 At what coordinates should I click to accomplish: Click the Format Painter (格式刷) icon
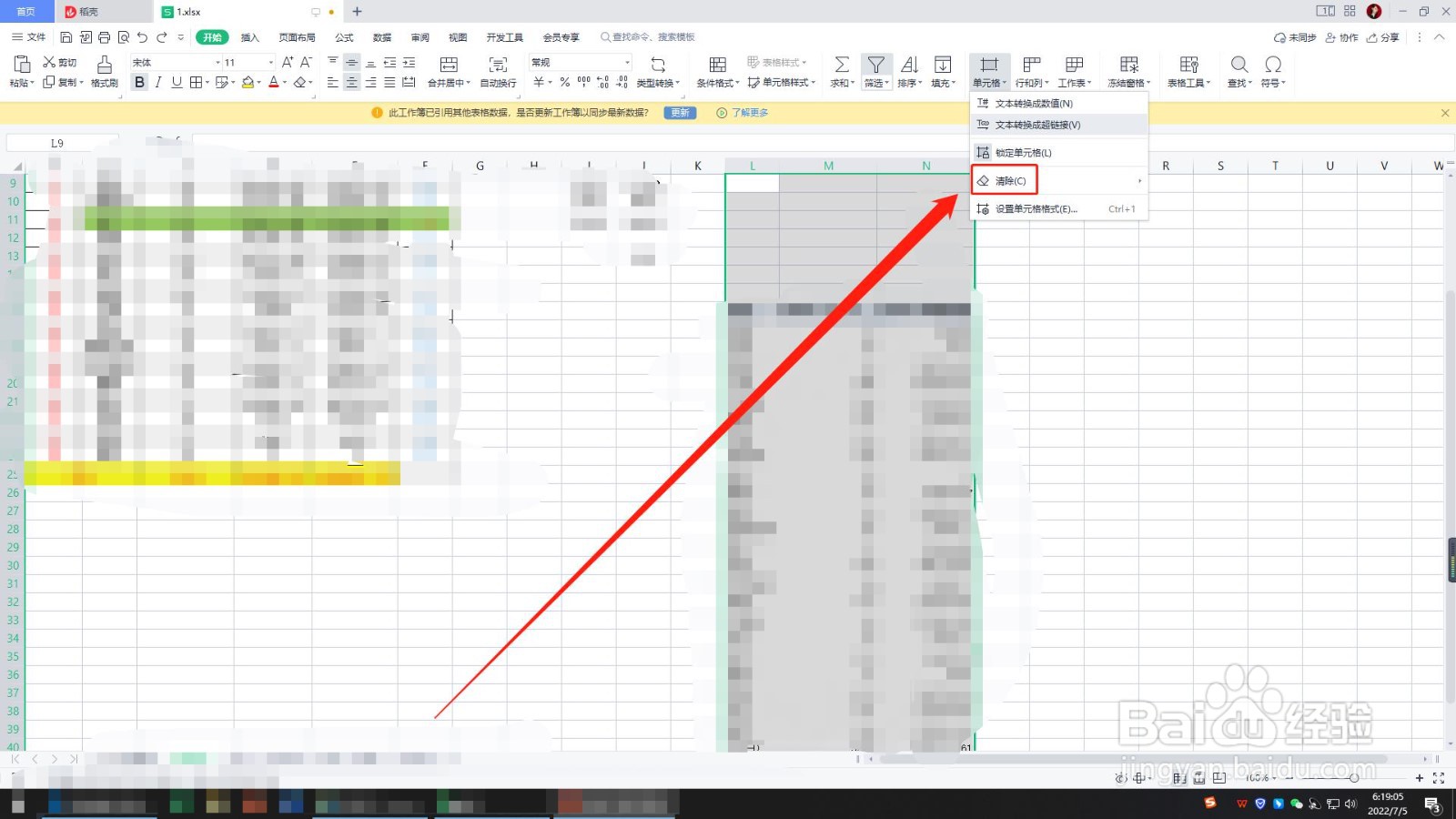click(105, 65)
